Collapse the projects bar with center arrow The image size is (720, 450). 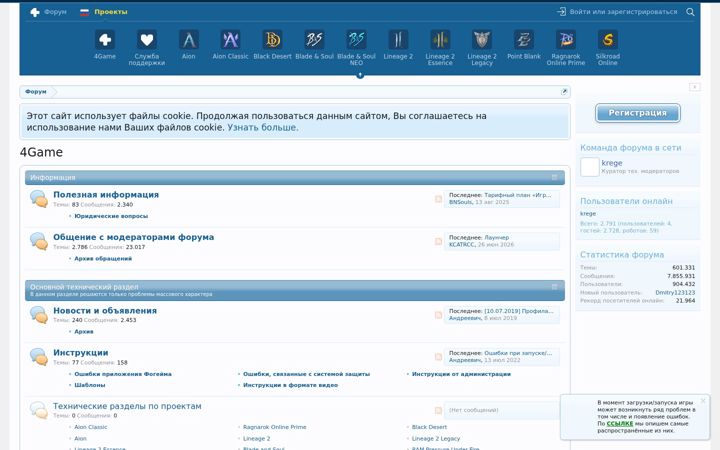(360, 75)
